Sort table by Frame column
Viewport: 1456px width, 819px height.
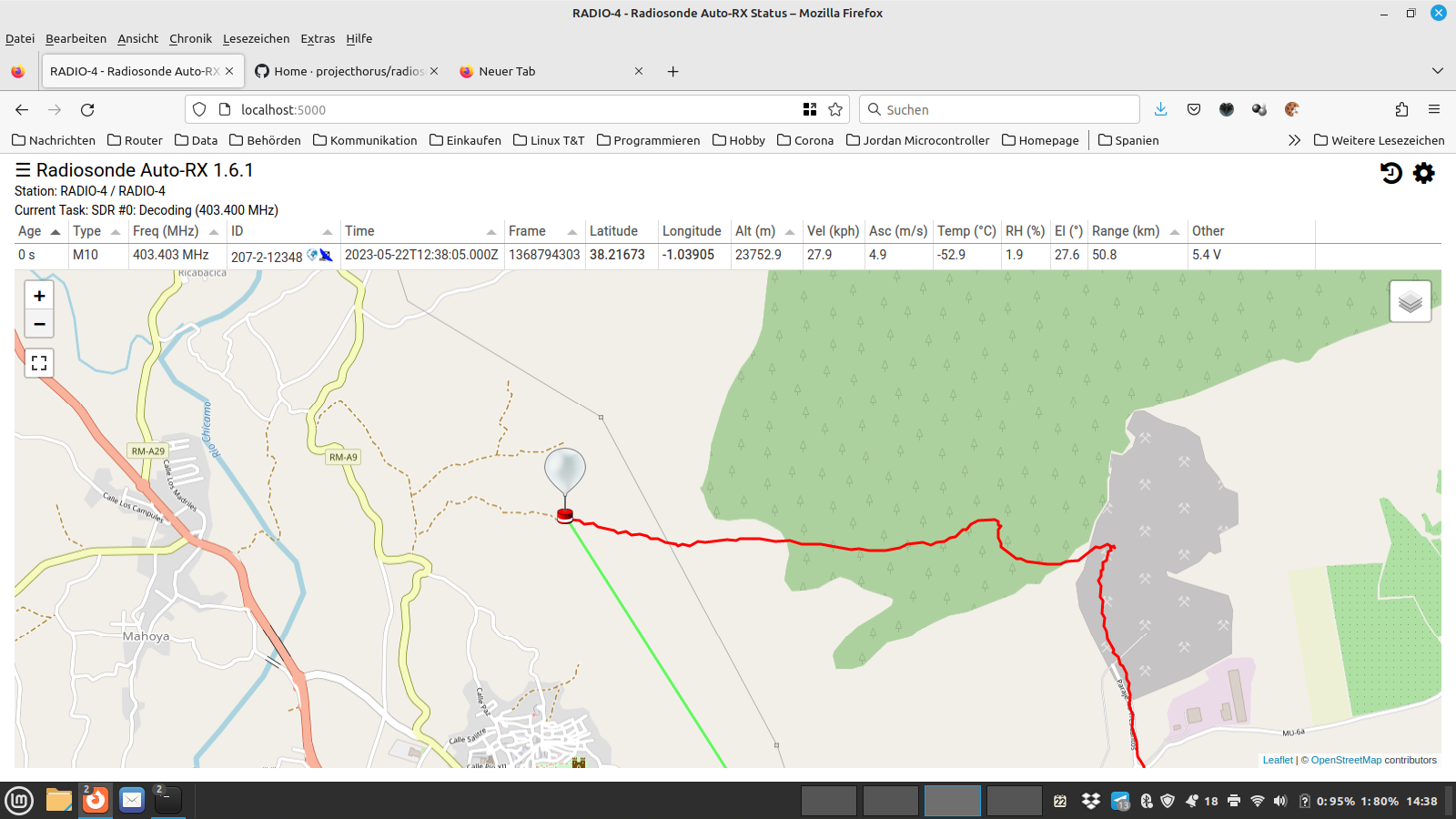tap(543, 231)
